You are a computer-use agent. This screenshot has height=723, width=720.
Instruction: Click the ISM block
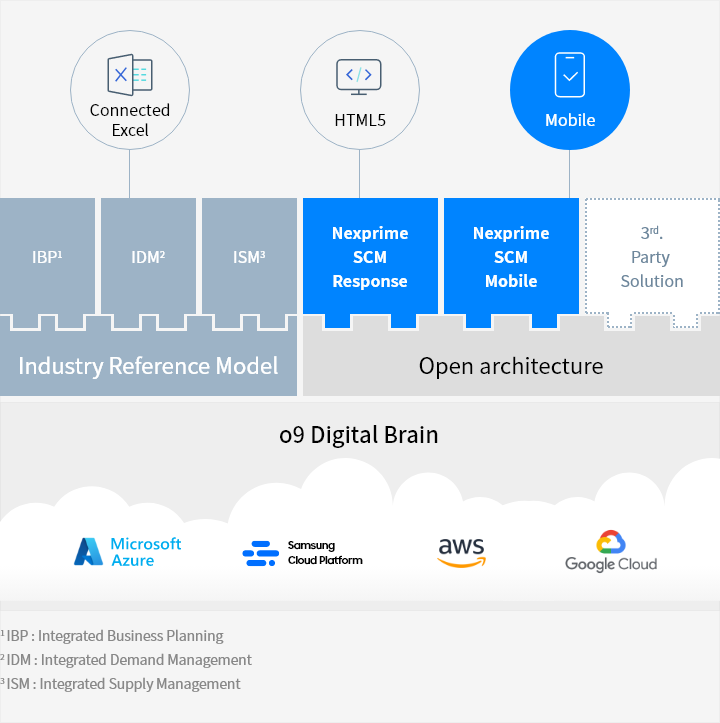(x=249, y=257)
